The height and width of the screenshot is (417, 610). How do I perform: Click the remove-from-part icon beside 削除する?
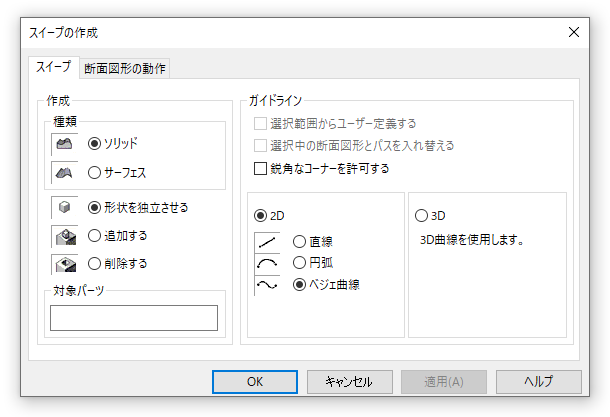point(64,264)
